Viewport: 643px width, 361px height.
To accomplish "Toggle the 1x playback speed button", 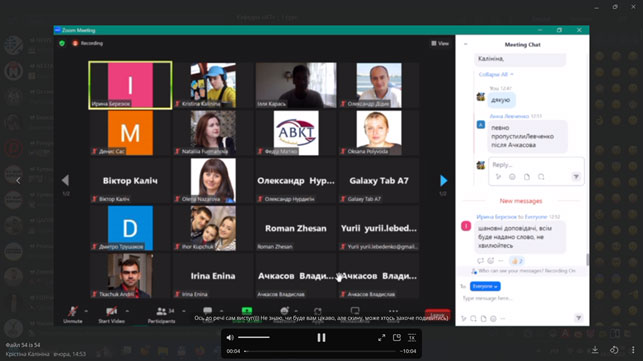I will click(x=412, y=338).
